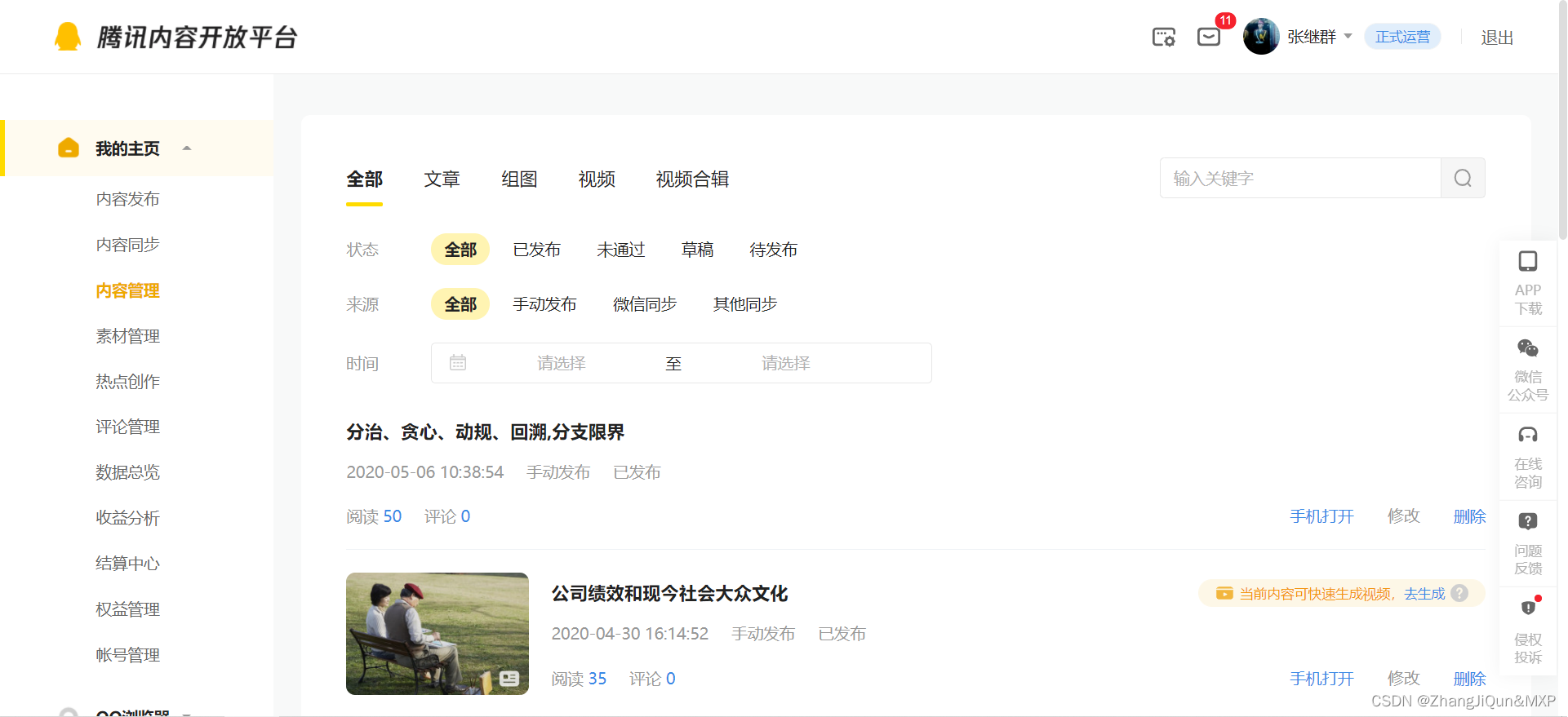Switch to the 视频合辑 tab
Viewport: 1568px width, 717px height.
[692, 179]
